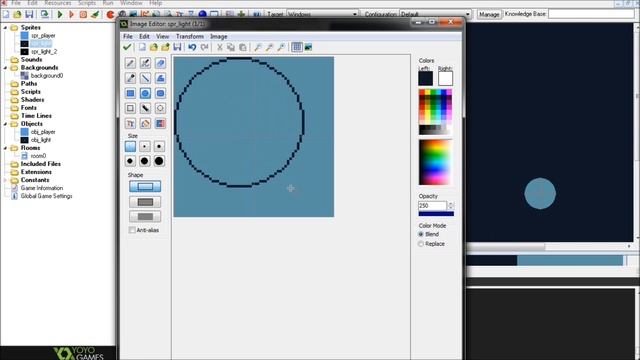The height and width of the screenshot is (360, 640).
Task: Toggle the grid display icon
Action: (297, 47)
